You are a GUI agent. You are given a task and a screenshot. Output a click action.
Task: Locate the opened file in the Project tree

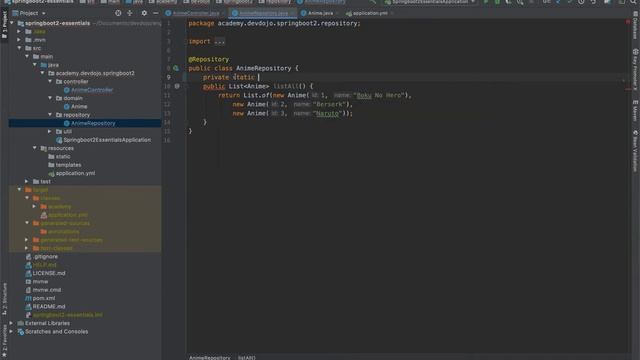pos(118,13)
